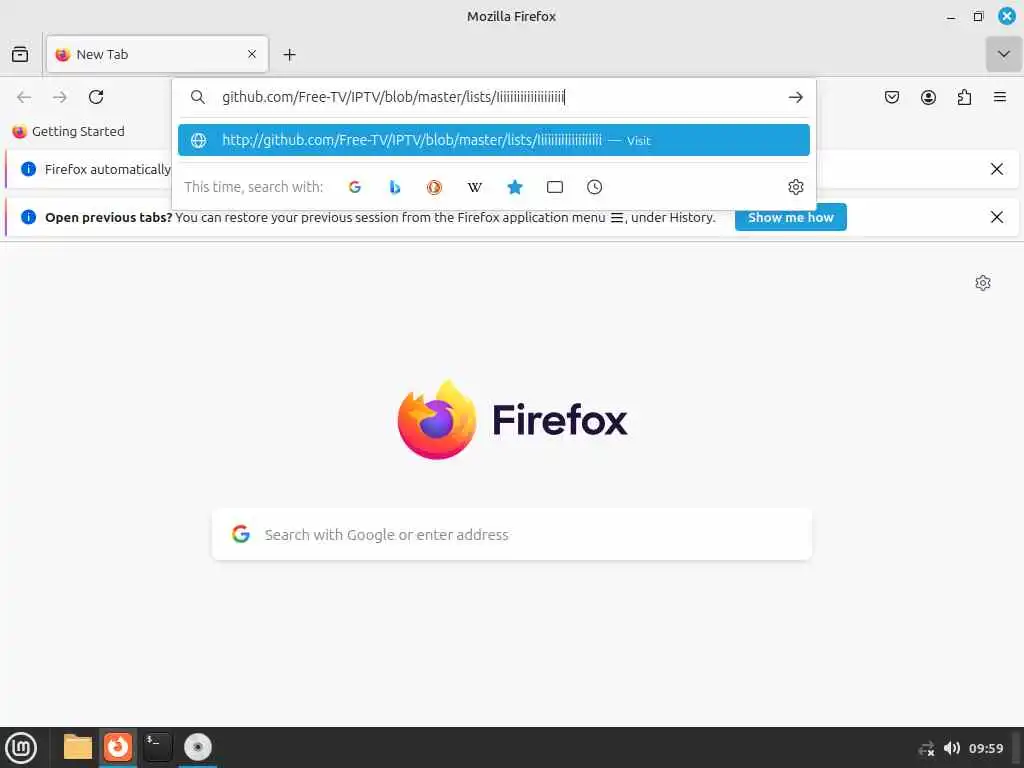Minimize the Mozilla Firefox window
The height and width of the screenshot is (768, 1024).
coord(951,17)
